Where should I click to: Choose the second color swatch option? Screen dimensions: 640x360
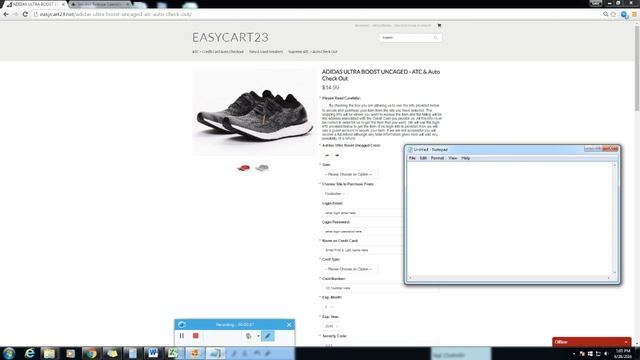pos(337,155)
